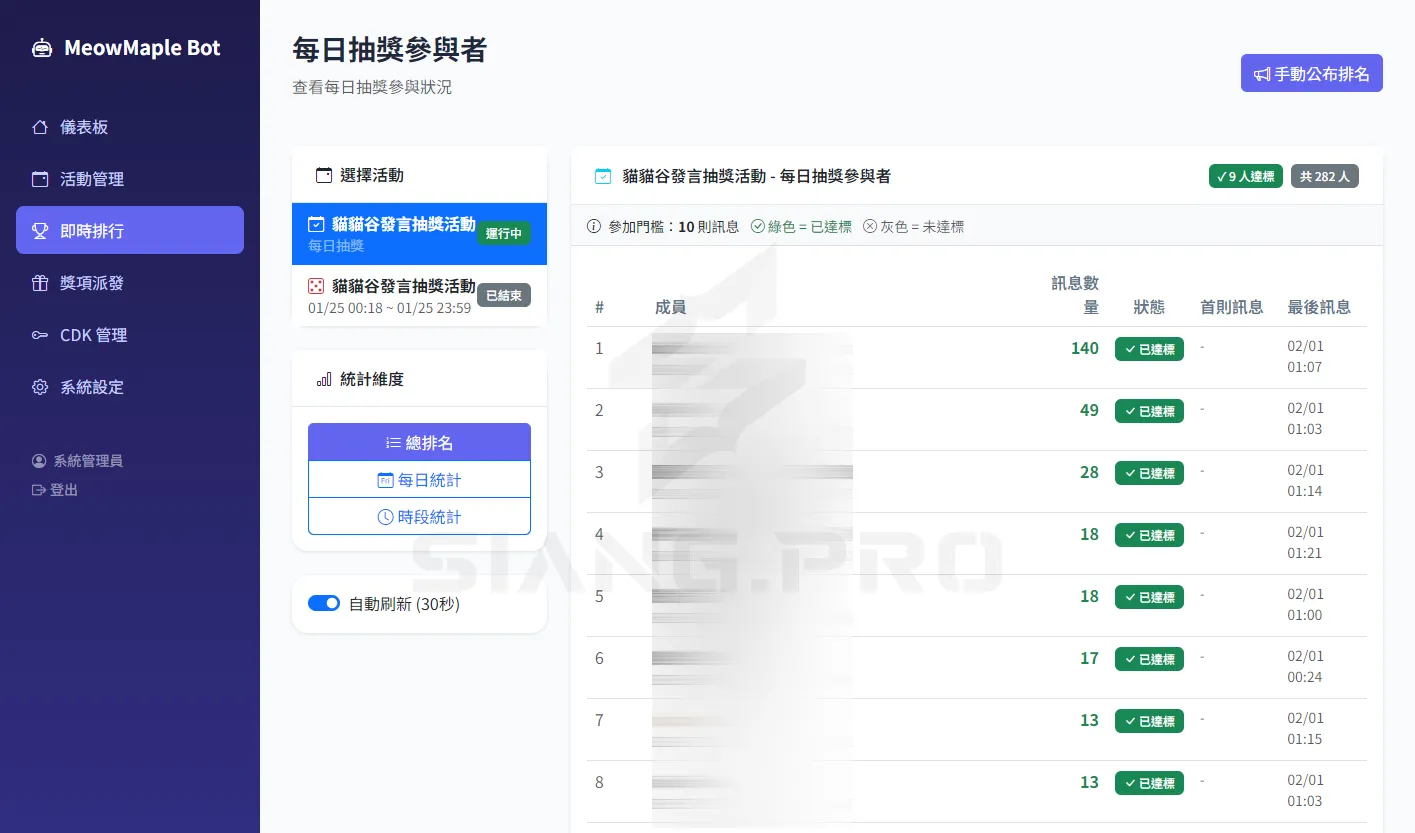Click the trophy icon beside 即時排行
The height and width of the screenshot is (833, 1415).
pos(39,230)
